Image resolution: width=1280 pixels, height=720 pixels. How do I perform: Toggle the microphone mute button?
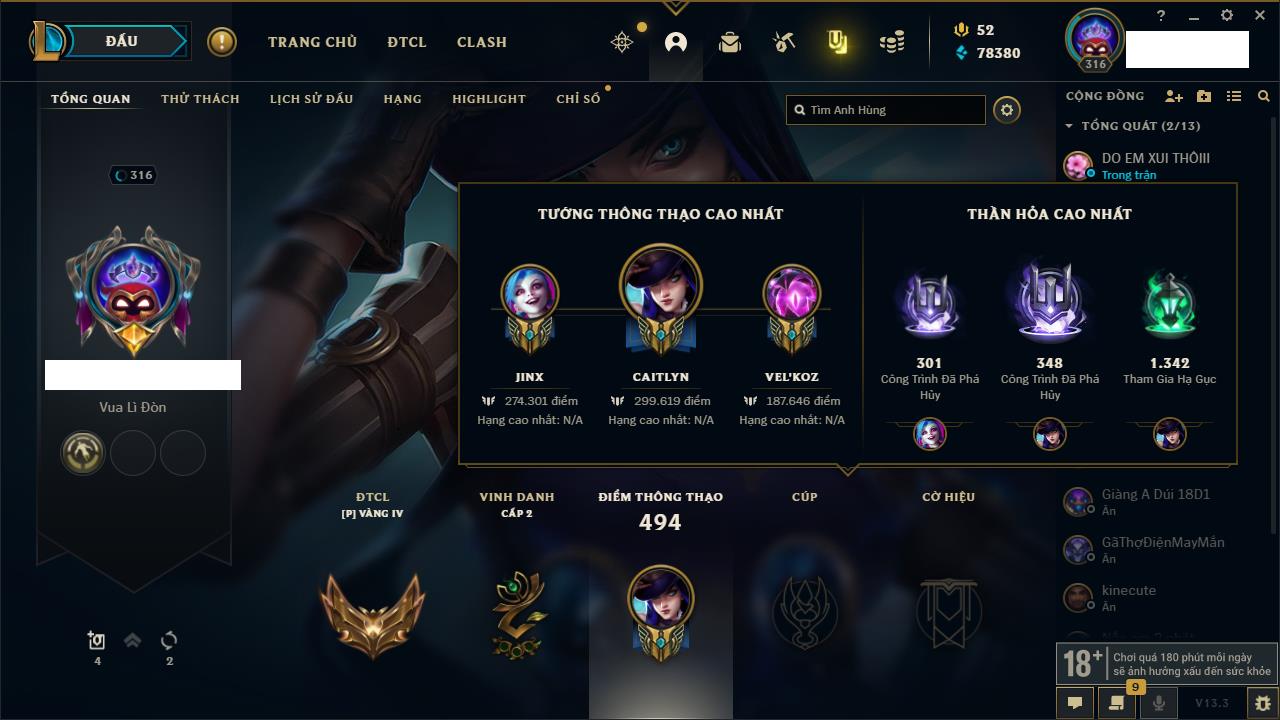pos(1159,703)
